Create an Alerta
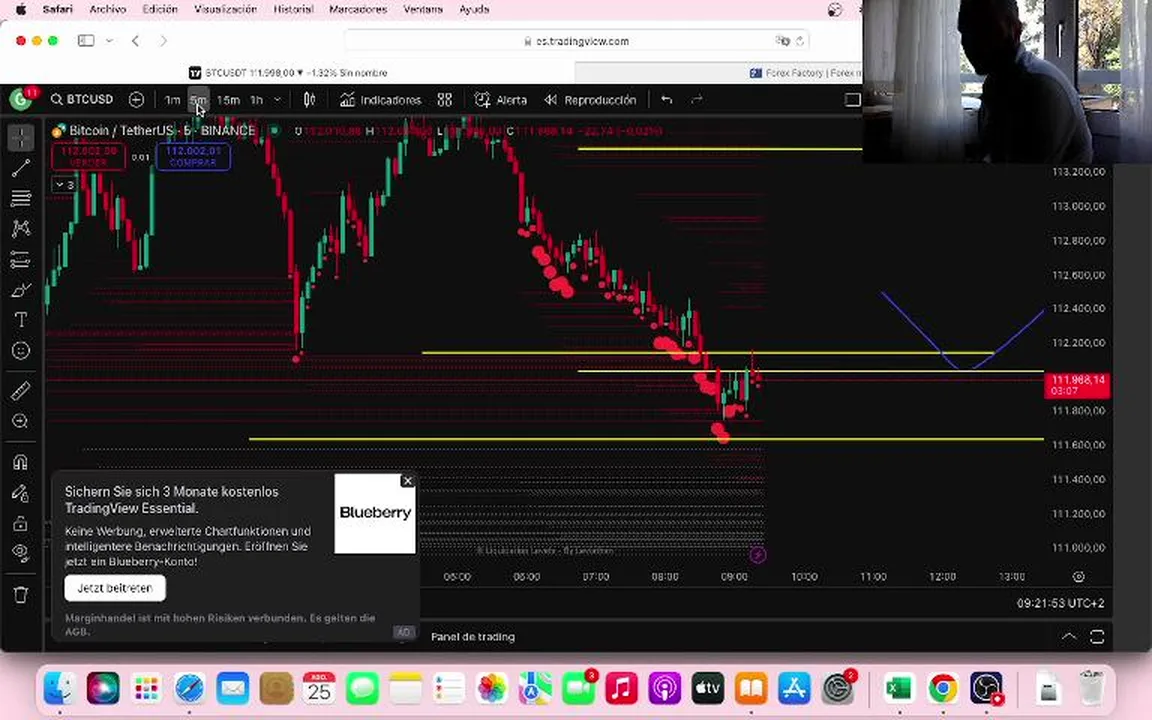1152x720 pixels. [501, 100]
